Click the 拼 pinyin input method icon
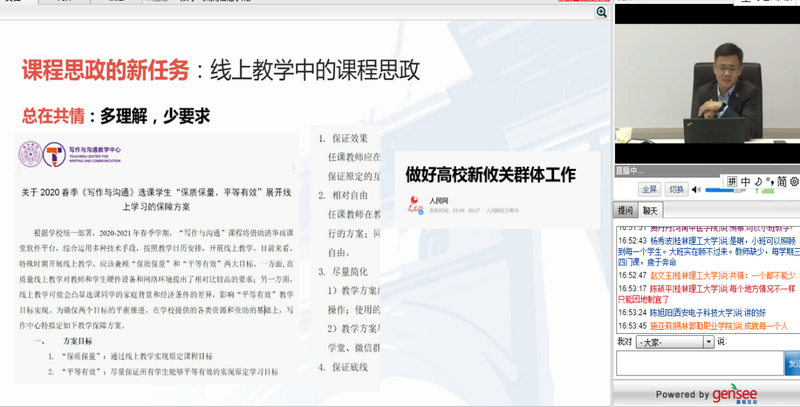 (x=732, y=181)
